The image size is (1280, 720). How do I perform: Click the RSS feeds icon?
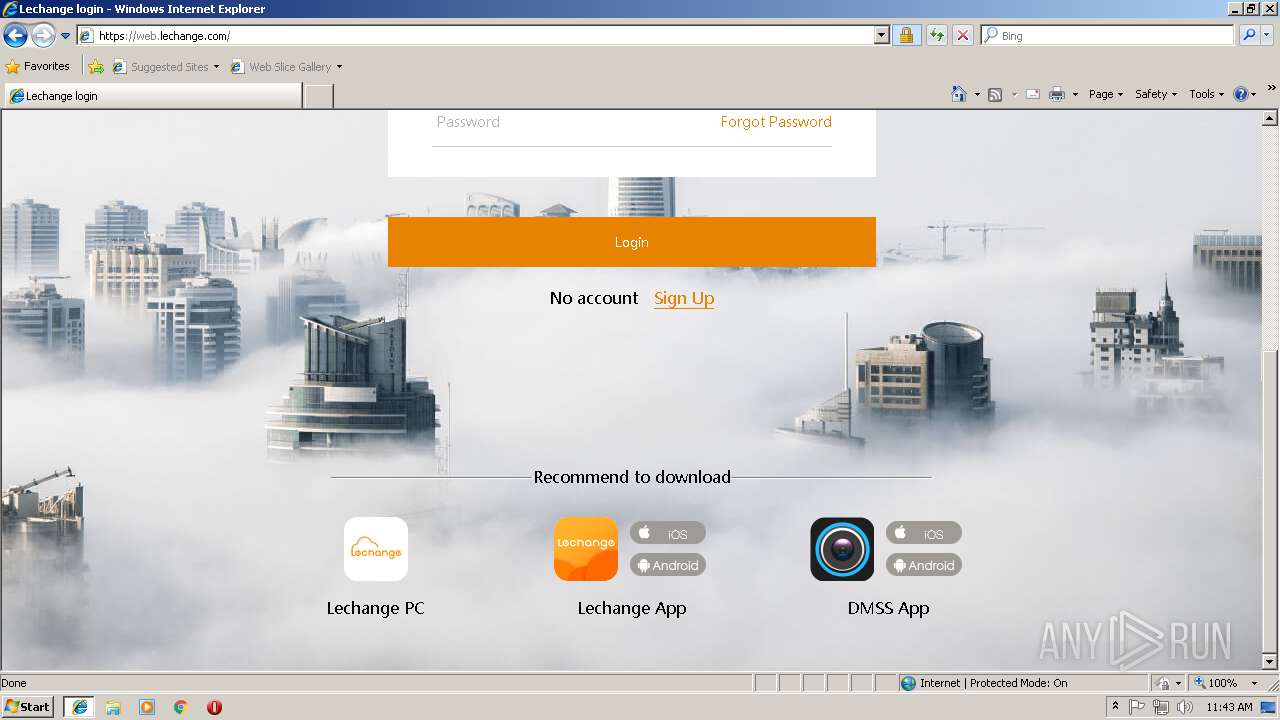[995, 94]
